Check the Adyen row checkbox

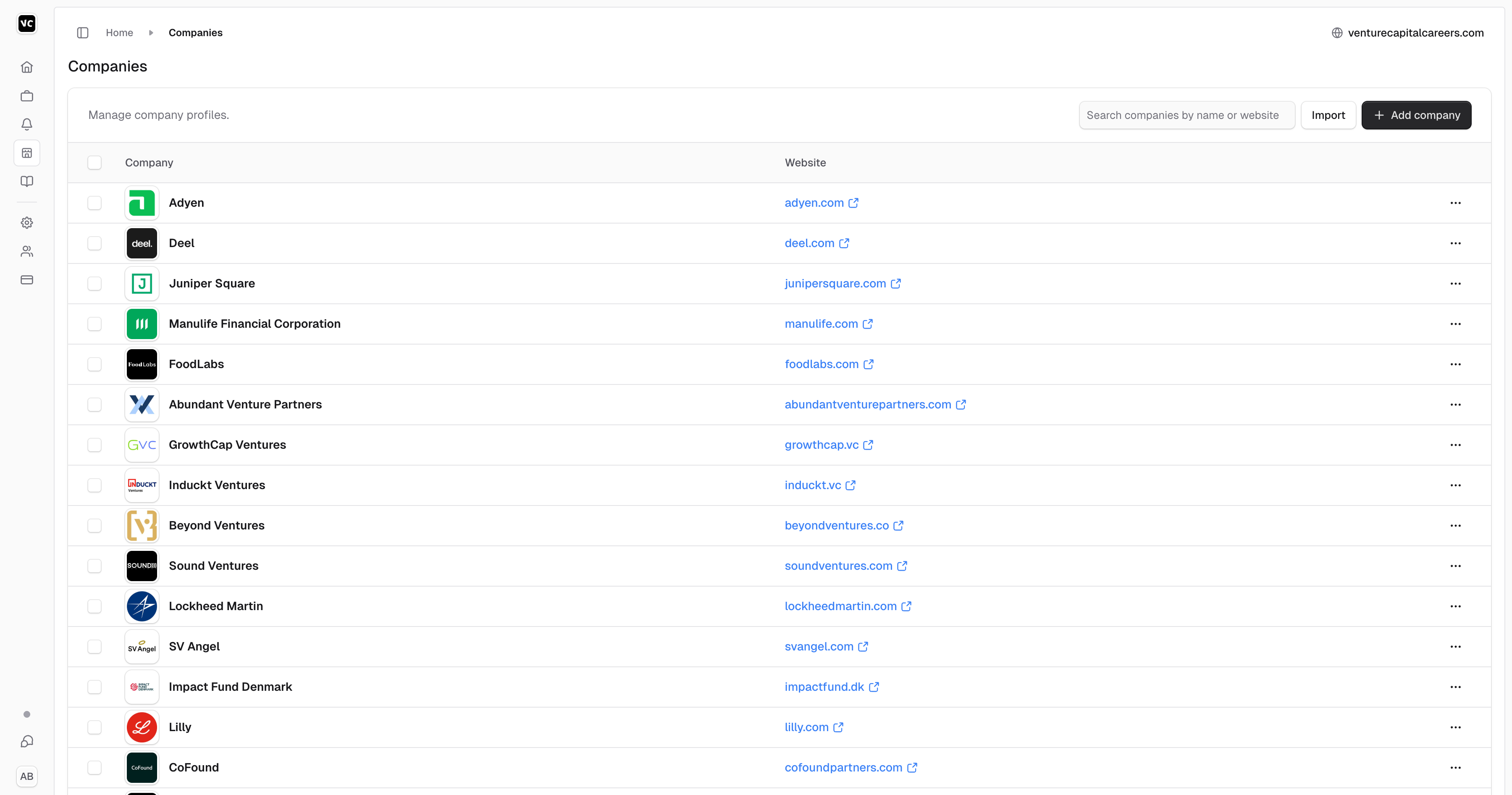94,203
